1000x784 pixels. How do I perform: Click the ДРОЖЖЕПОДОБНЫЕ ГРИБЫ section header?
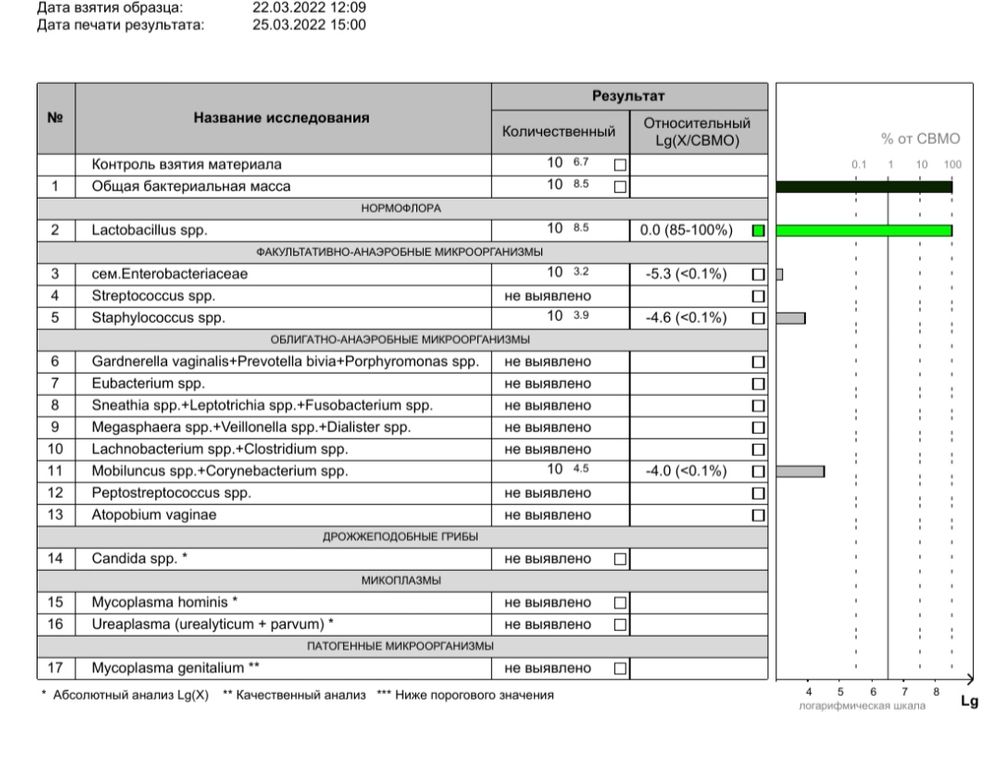(x=401, y=537)
